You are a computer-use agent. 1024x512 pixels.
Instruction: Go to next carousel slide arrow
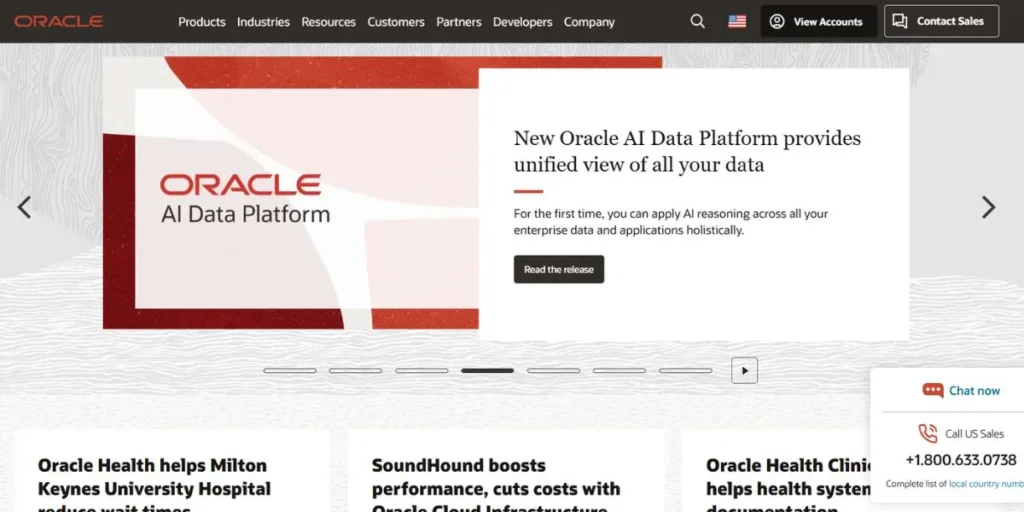coord(989,207)
